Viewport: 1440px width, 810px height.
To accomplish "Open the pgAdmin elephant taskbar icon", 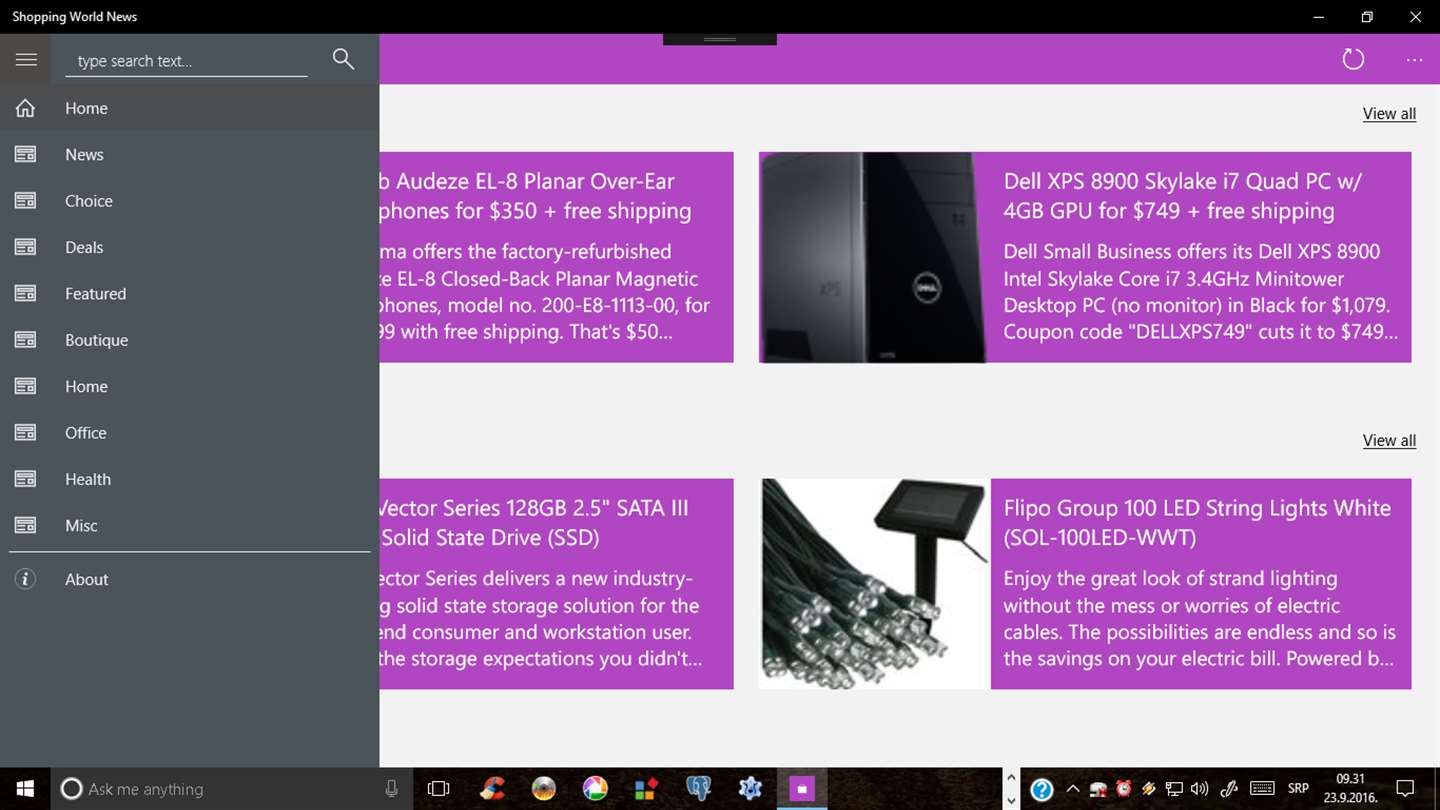I will click(x=698, y=789).
